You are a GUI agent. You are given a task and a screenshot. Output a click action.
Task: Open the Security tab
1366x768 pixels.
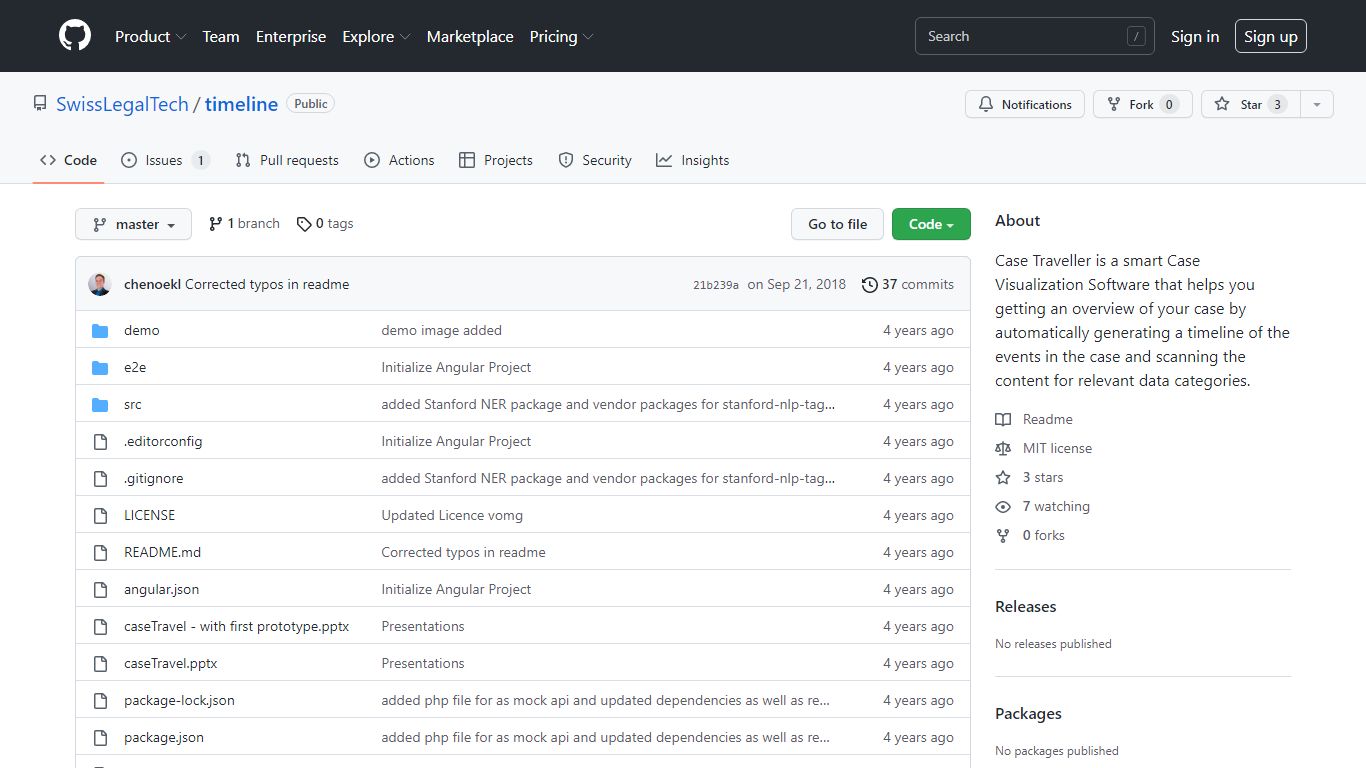click(x=595, y=160)
